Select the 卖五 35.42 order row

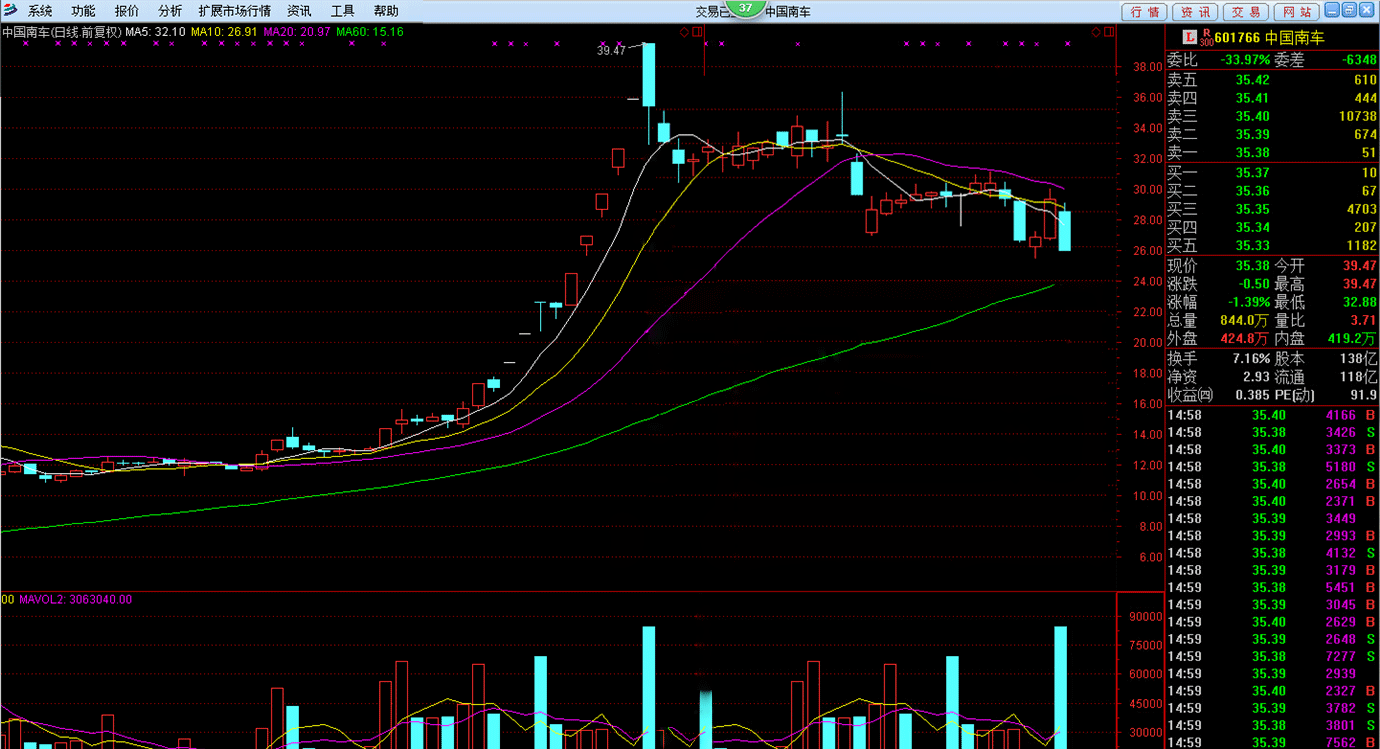[x=1272, y=80]
